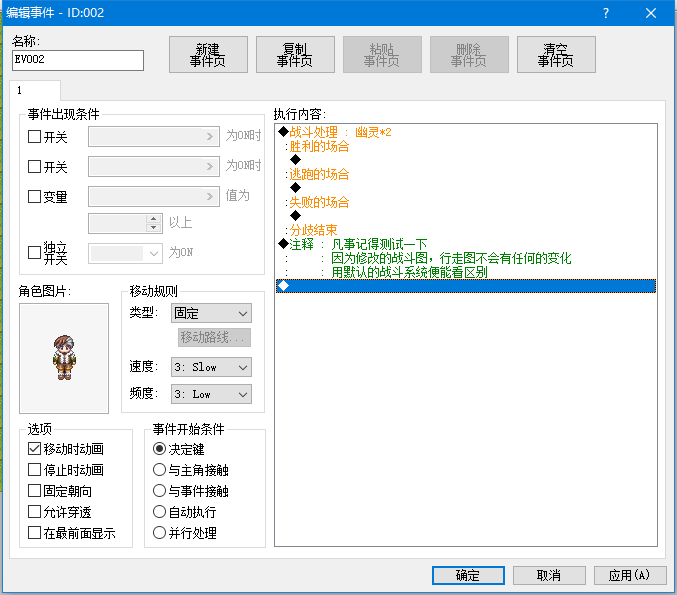Select 与主角接触 start condition
Viewport: 677px width, 595px height.
[159, 470]
